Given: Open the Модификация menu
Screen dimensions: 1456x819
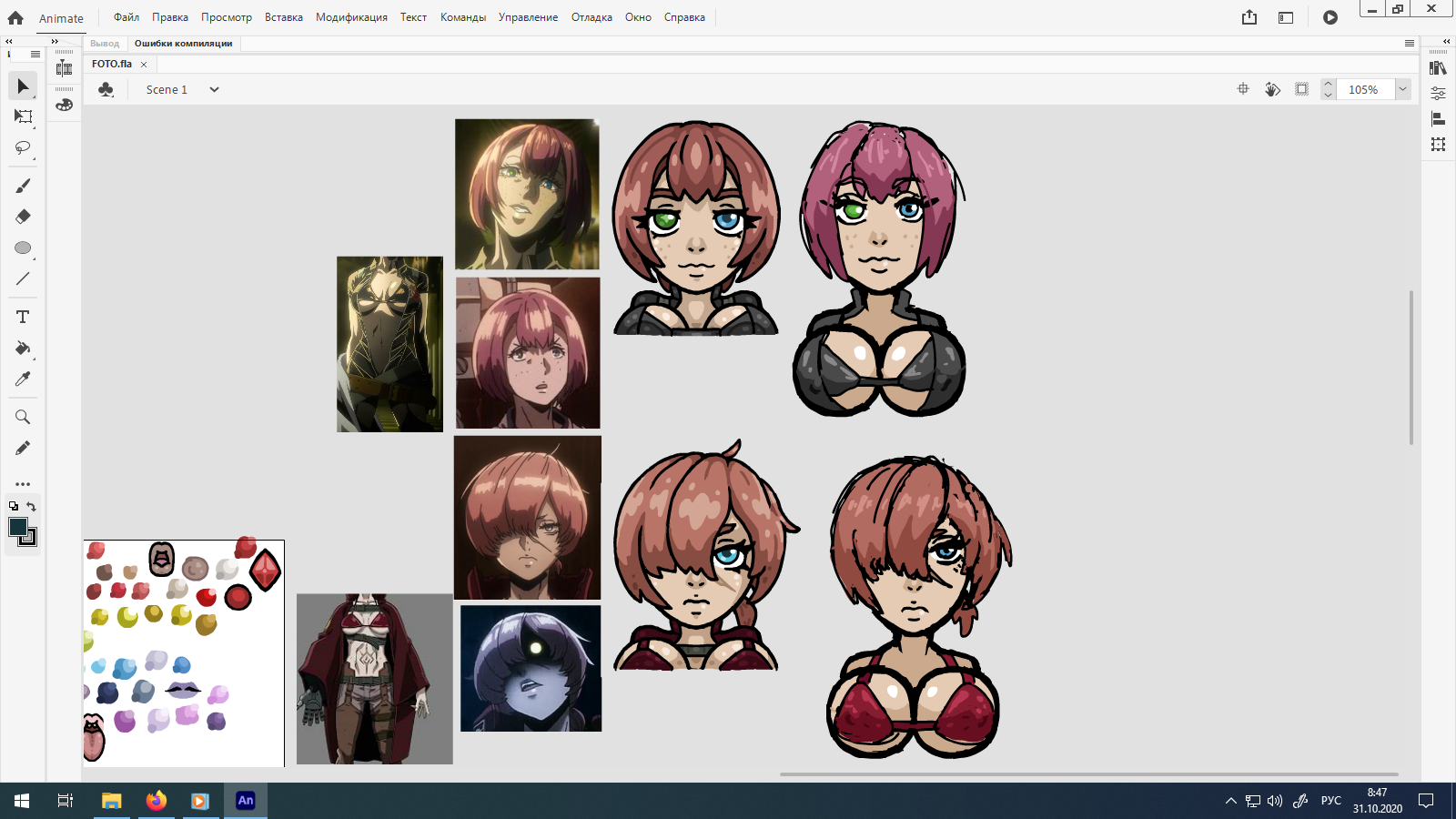Looking at the screenshot, I should coord(351,17).
